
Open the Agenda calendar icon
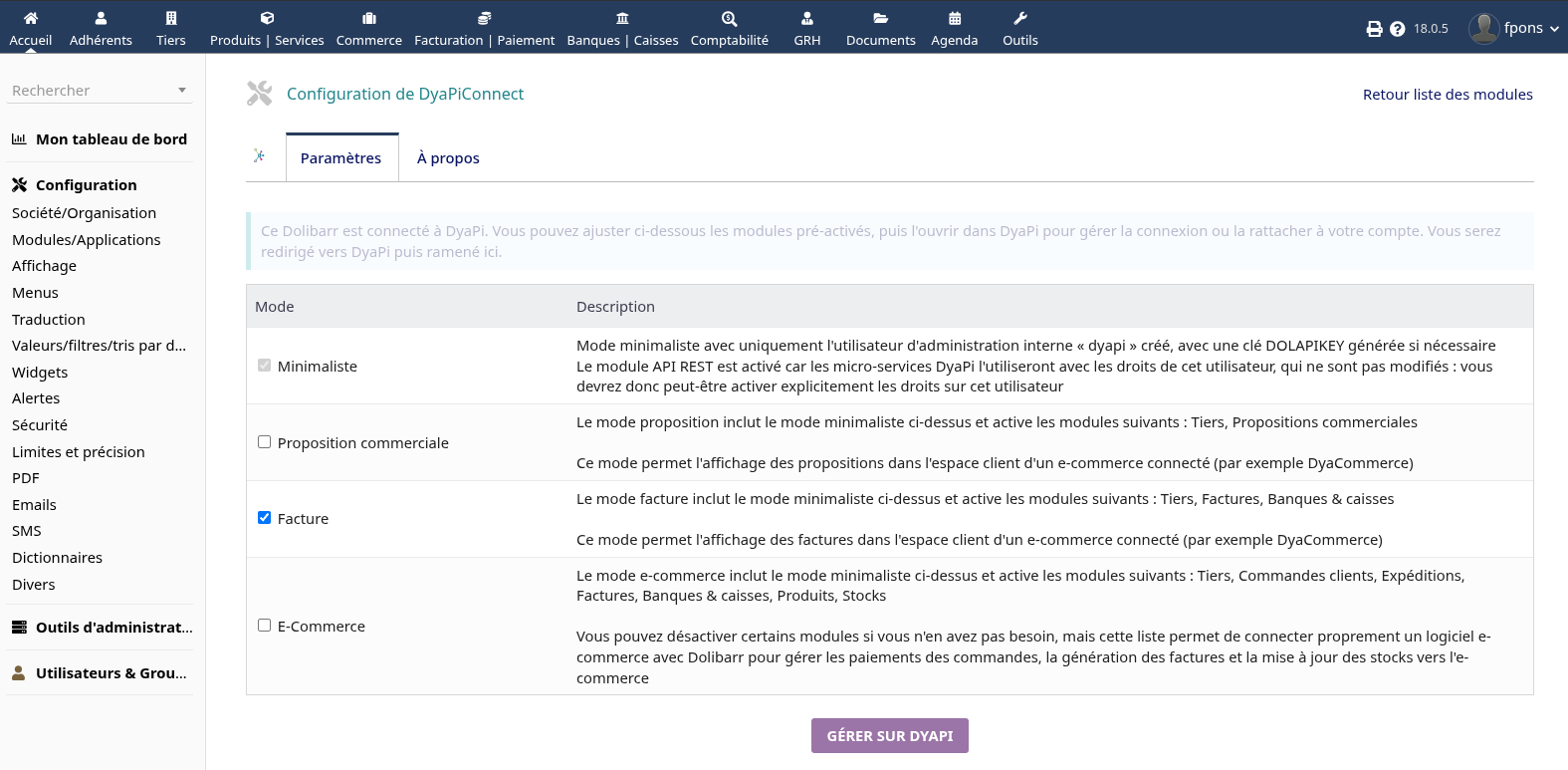tap(955, 18)
